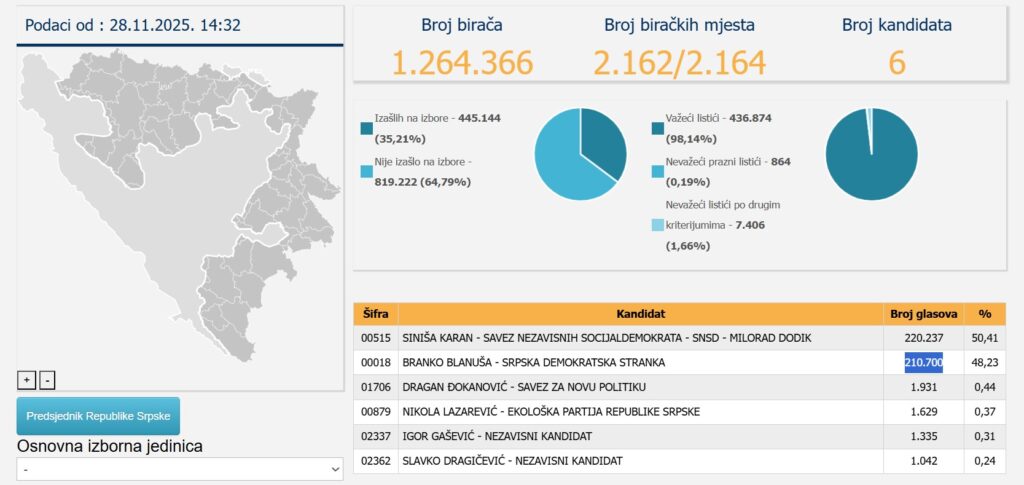The image size is (1024, 485).
Task: Click the Važeći listići legend swatch
Action: click(657, 128)
